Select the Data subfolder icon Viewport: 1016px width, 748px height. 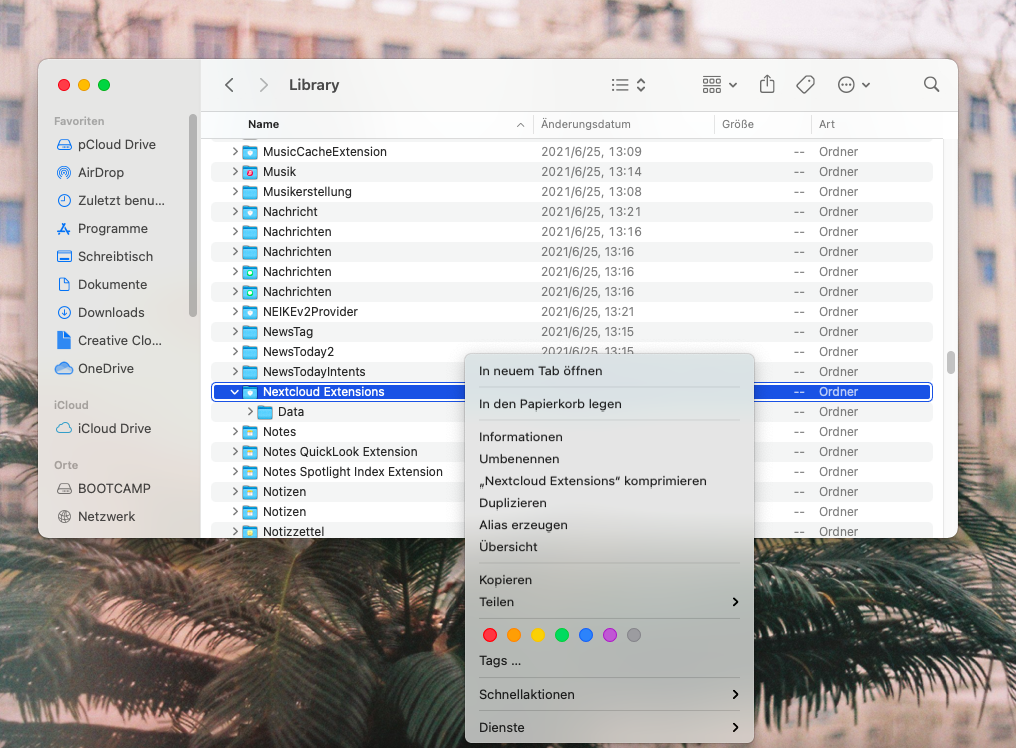pos(264,412)
